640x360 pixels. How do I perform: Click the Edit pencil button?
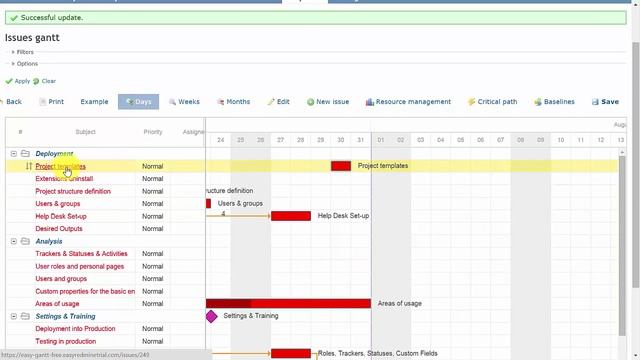[278, 102]
